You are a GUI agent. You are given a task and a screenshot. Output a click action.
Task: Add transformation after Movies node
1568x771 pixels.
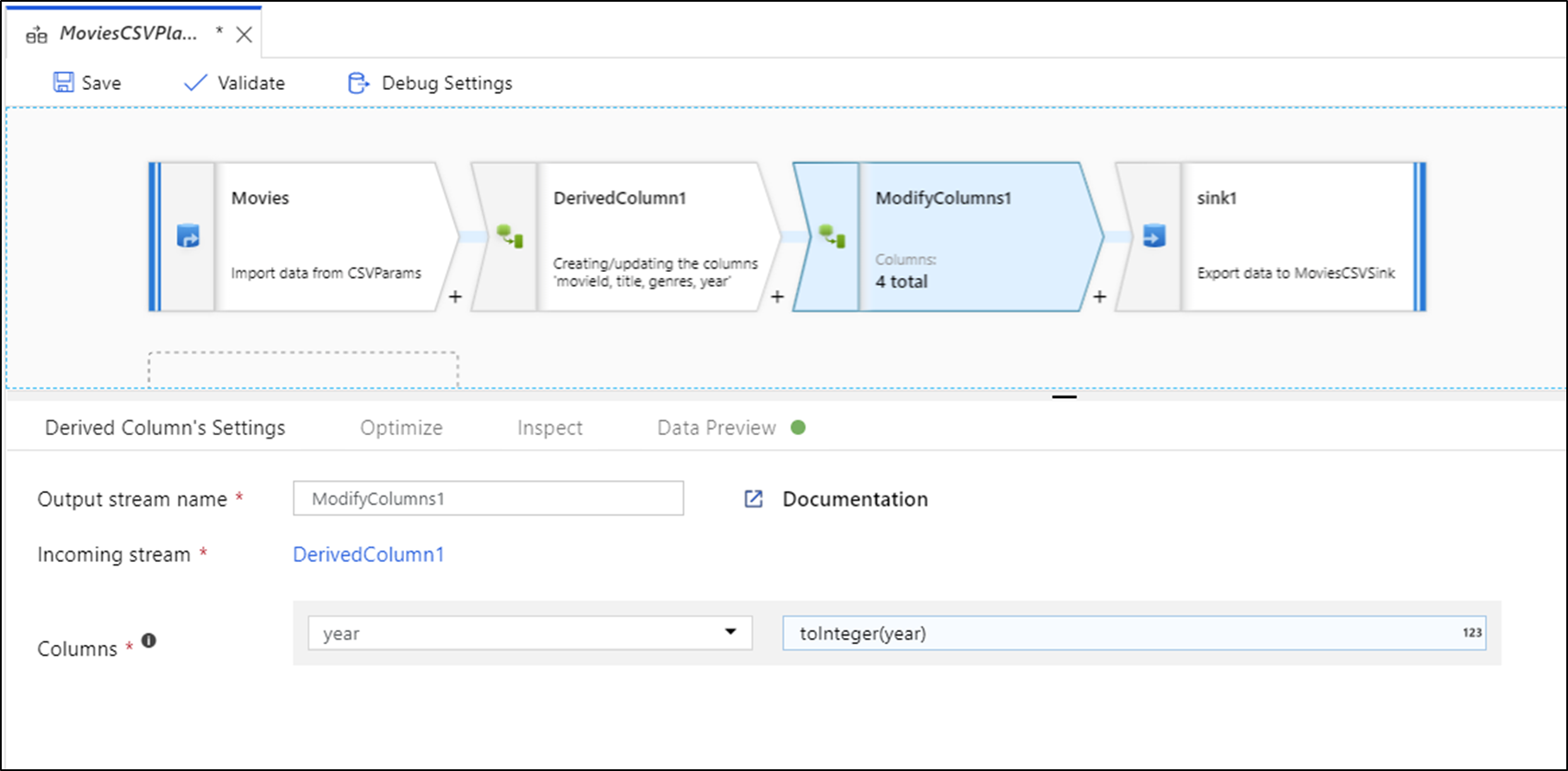pos(455,297)
